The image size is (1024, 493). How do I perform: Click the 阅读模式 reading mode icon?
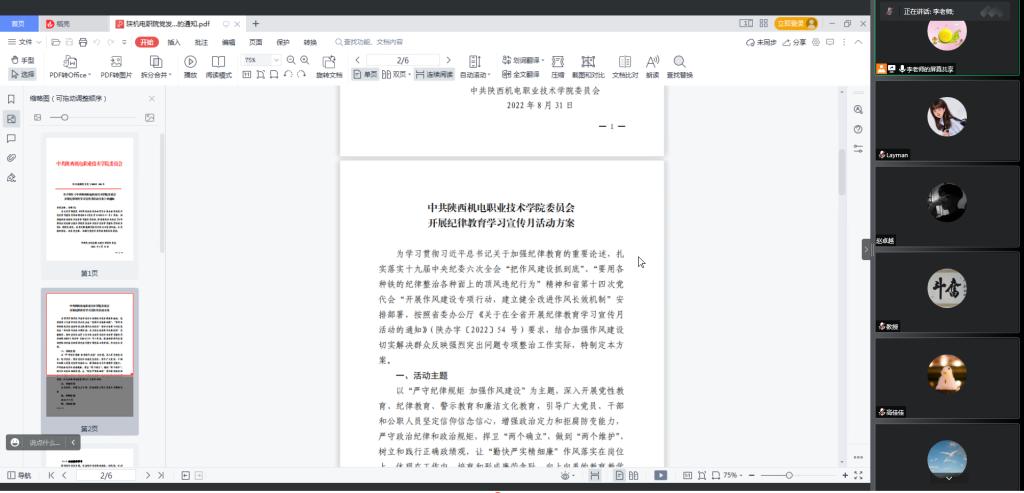pos(218,66)
